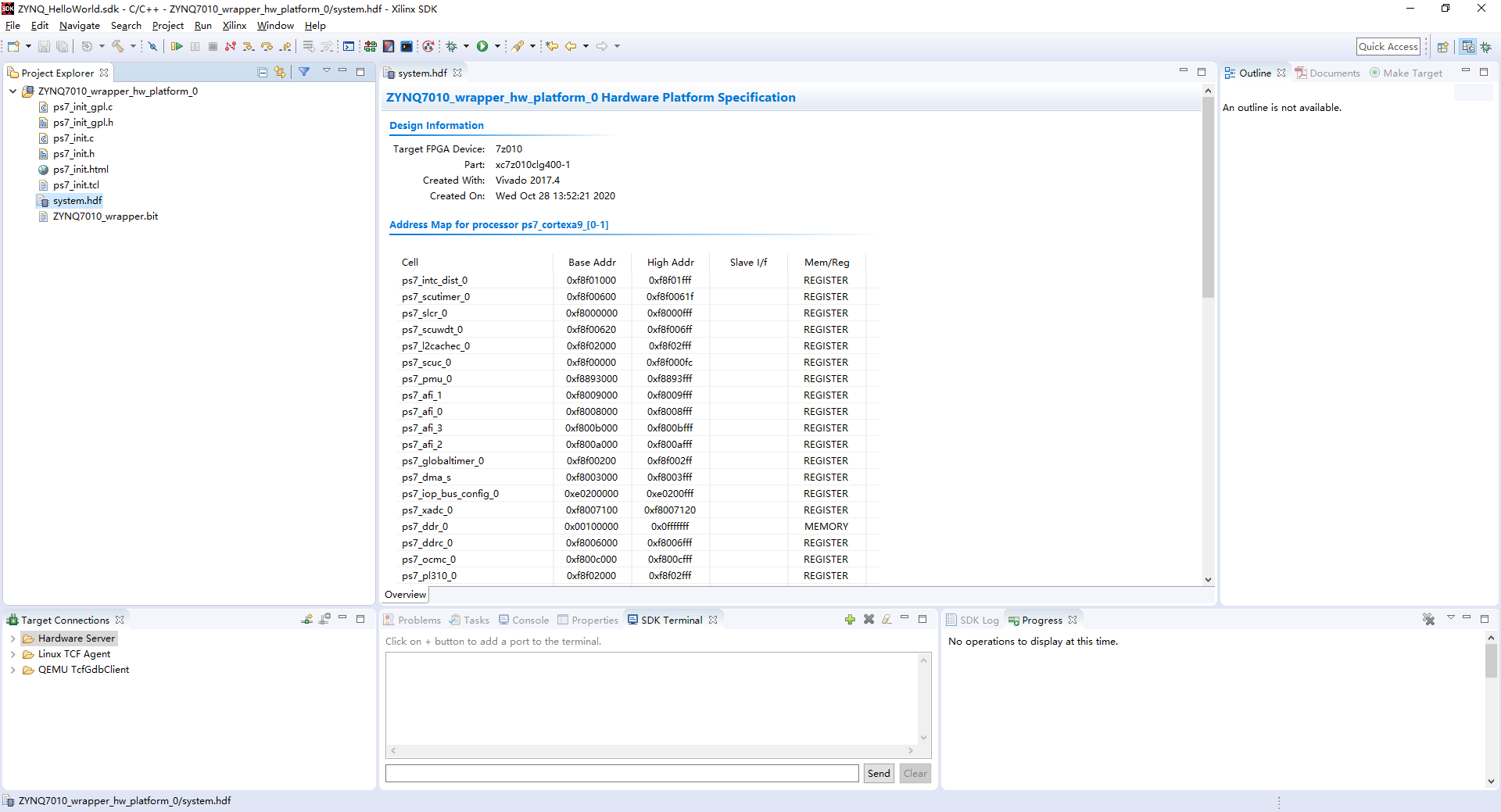Open the Debug configurations dropdown arrow
This screenshot has width=1501, height=812.
[466, 47]
